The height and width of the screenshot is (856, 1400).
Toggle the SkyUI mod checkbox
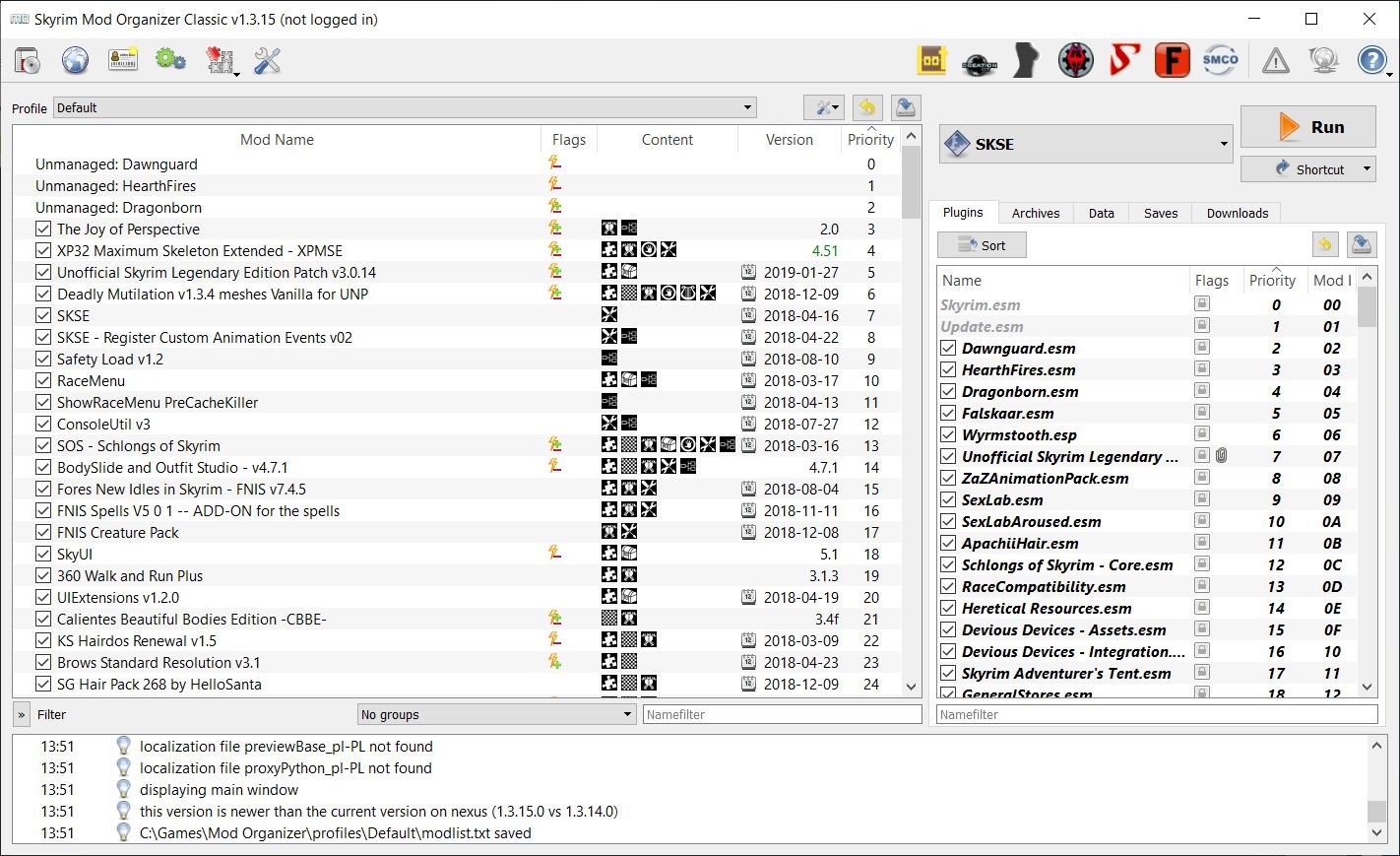[x=43, y=554]
